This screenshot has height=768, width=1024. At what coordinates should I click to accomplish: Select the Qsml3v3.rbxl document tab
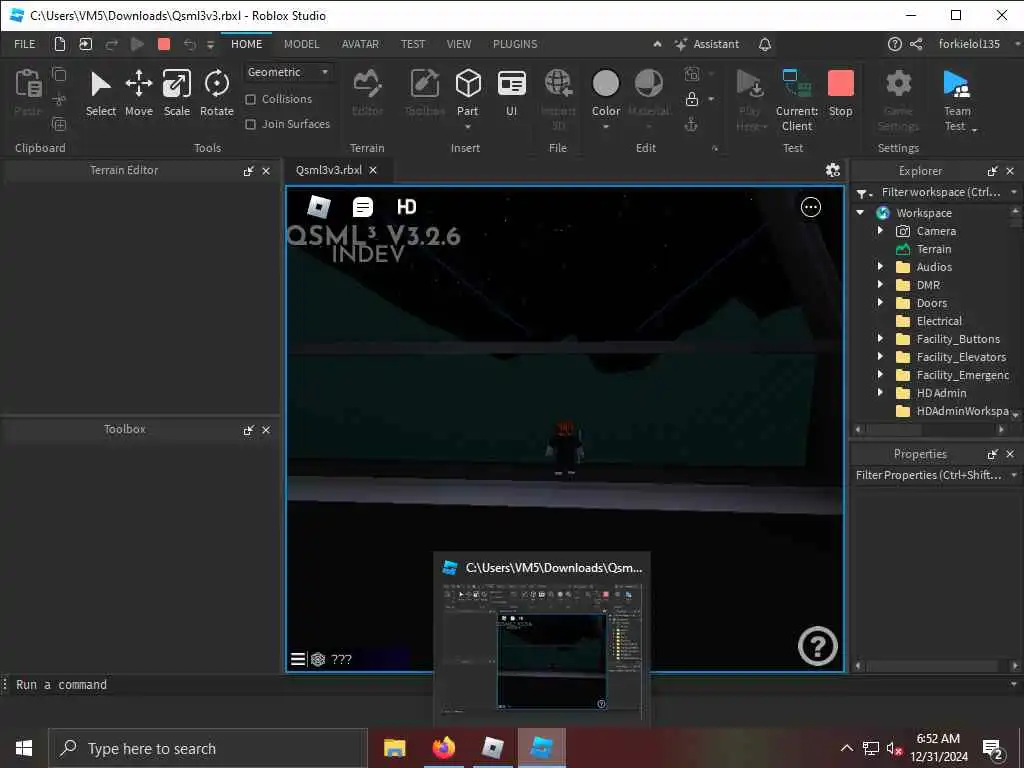point(328,170)
